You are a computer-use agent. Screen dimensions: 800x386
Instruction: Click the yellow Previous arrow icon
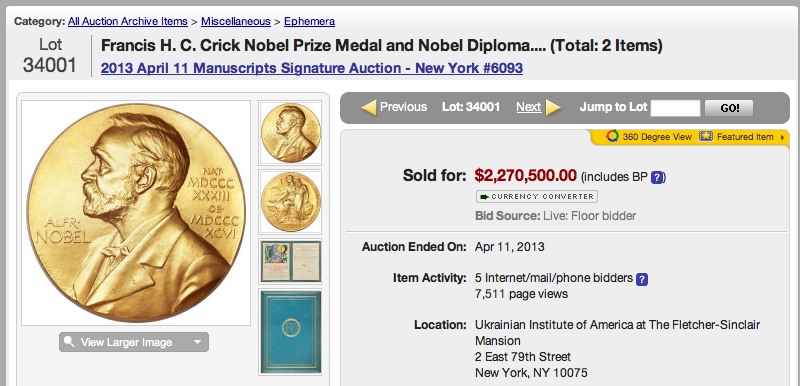click(x=369, y=108)
